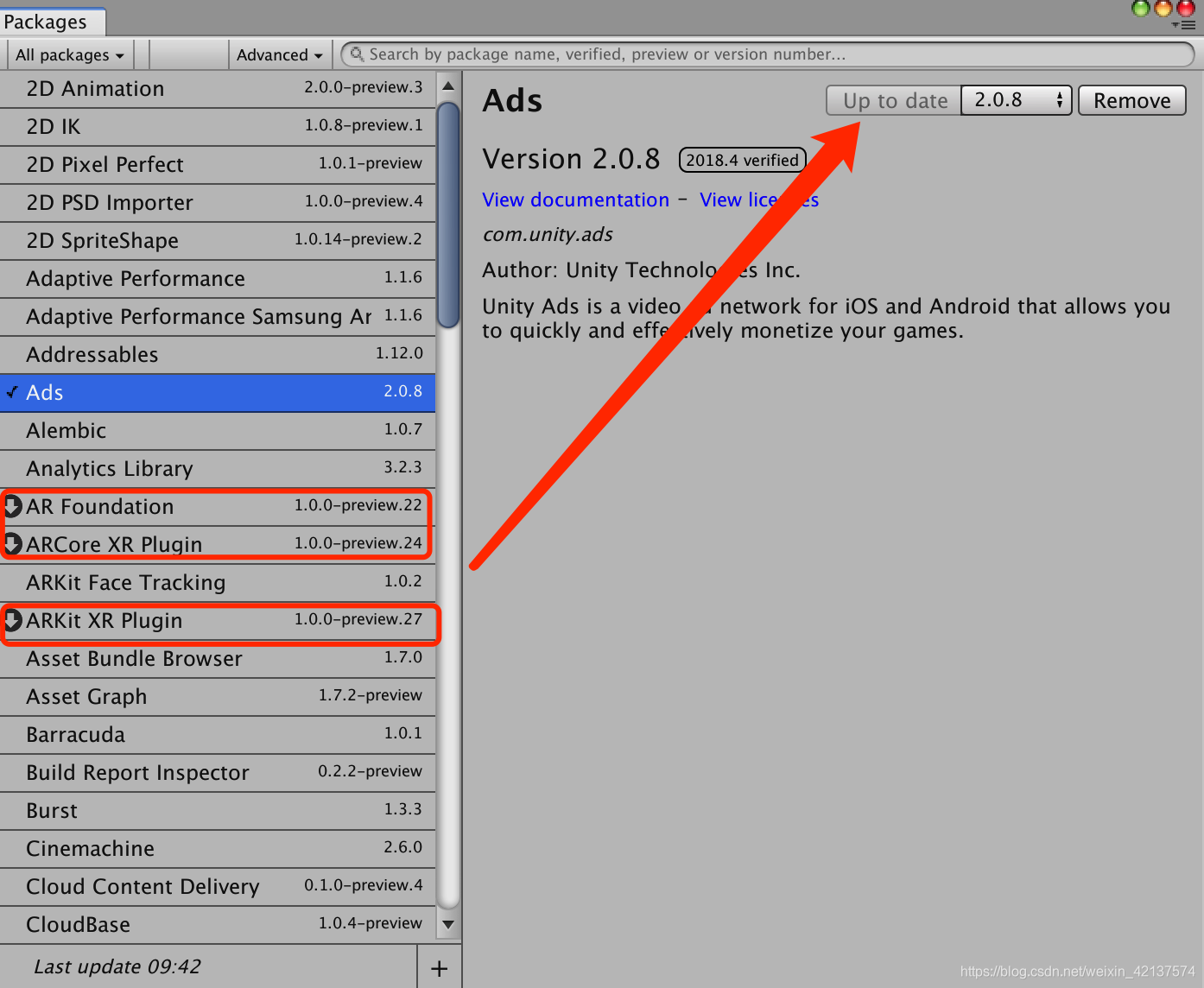Click the download icon beside ARKit XR Plugin
Viewport: 1204px width, 988px height.
pyautogui.click(x=13, y=620)
